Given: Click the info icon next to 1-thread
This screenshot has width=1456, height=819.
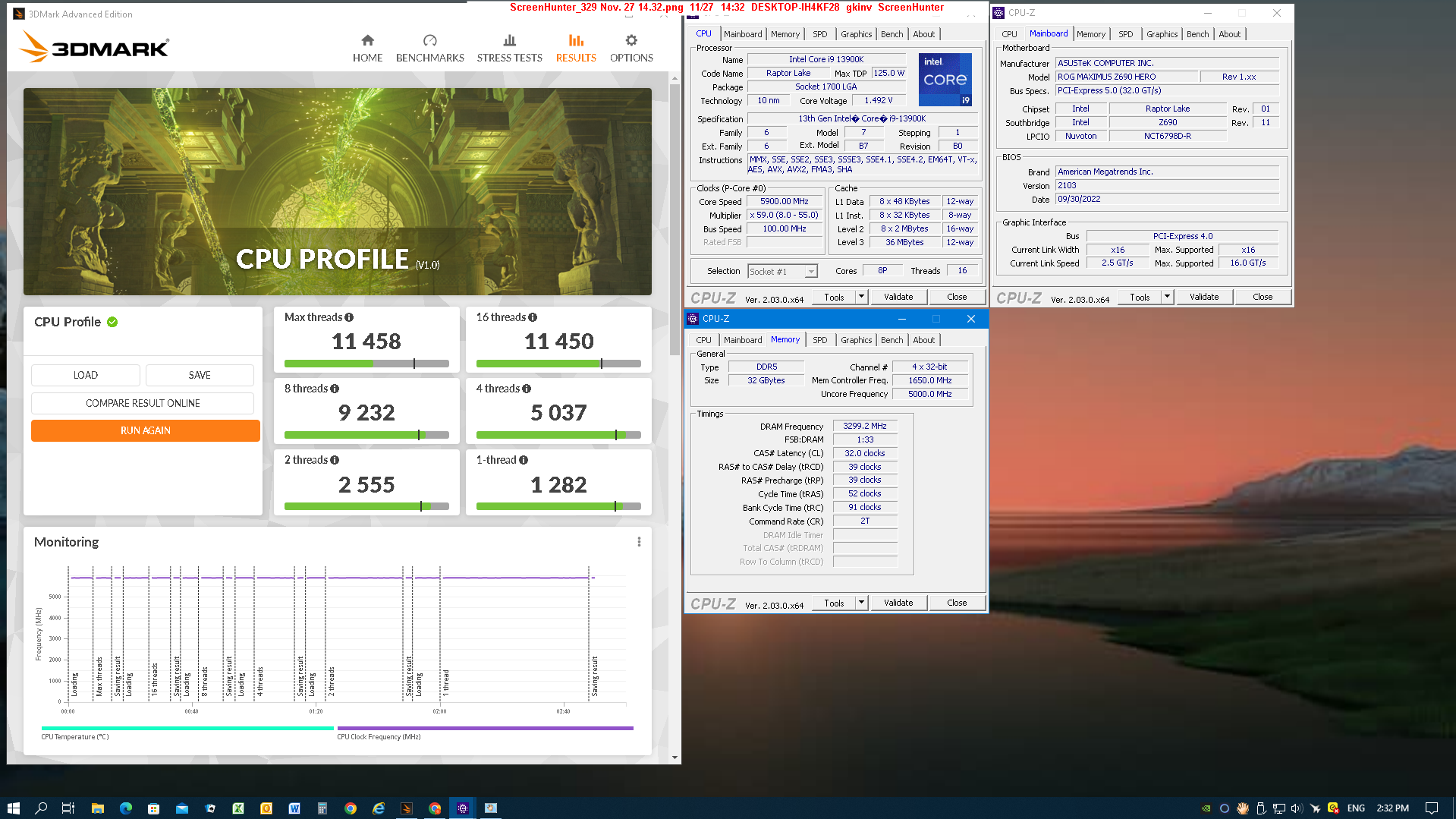Looking at the screenshot, I should (524, 460).
